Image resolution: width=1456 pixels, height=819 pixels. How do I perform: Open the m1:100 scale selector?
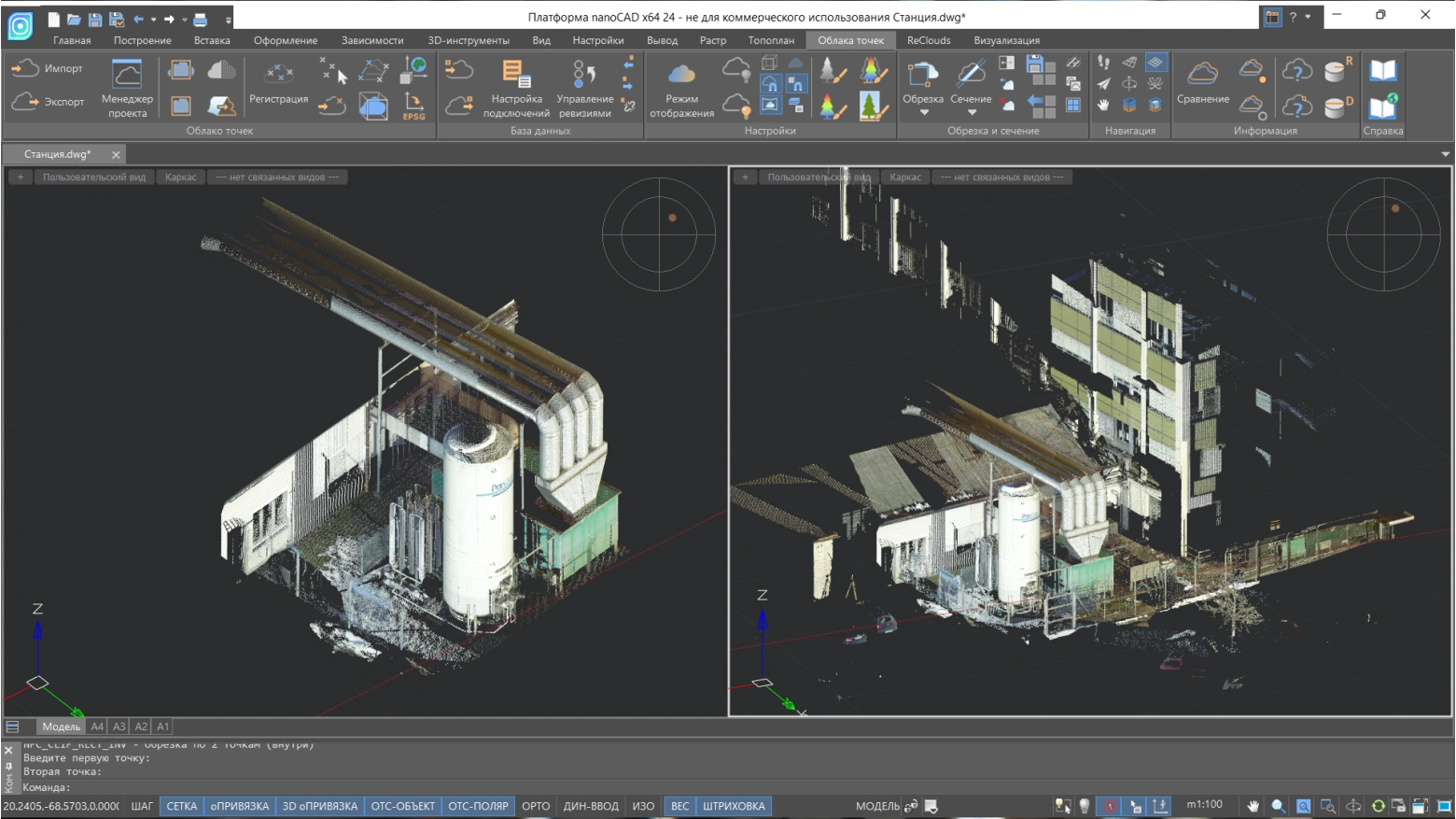[x=1204, y=805]
